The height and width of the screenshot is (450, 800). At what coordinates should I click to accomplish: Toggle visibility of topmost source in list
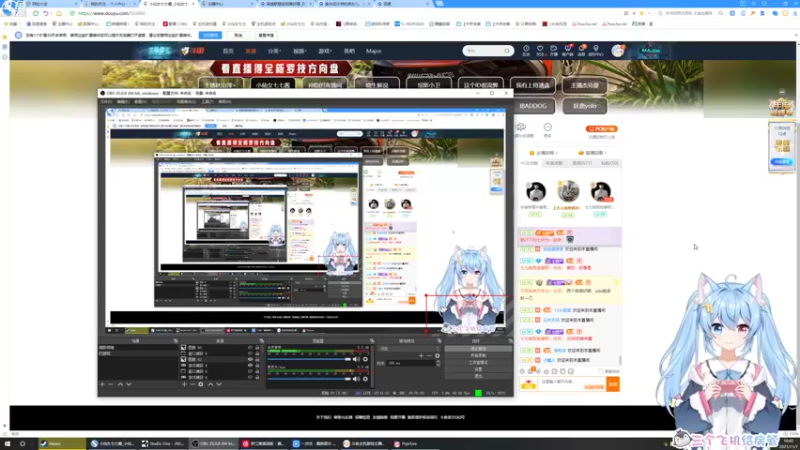[x=250, y=347]
